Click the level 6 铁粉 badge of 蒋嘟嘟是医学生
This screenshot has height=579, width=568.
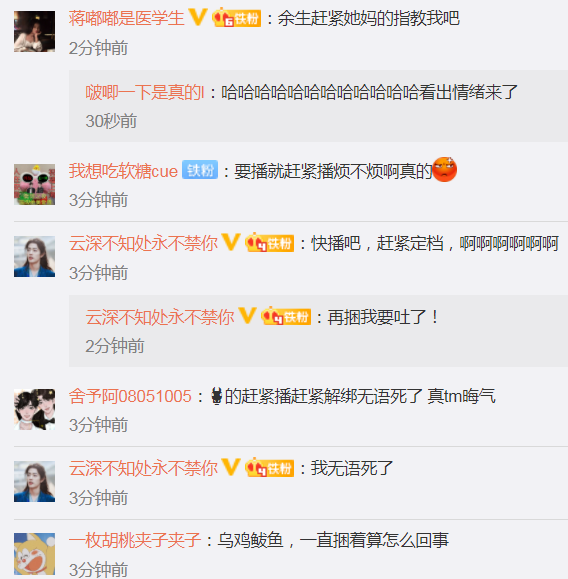point(236,17)
